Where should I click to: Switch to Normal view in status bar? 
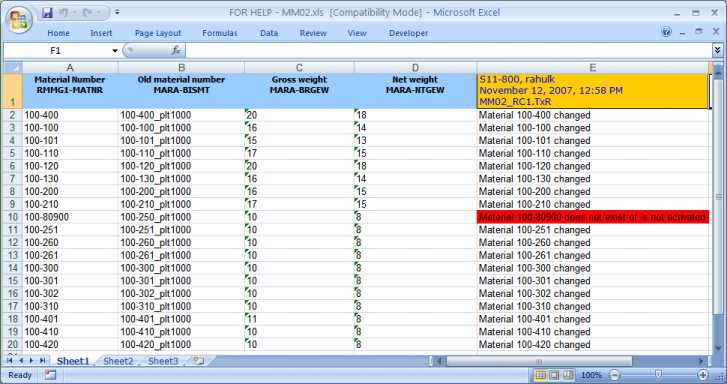[540, 375]
